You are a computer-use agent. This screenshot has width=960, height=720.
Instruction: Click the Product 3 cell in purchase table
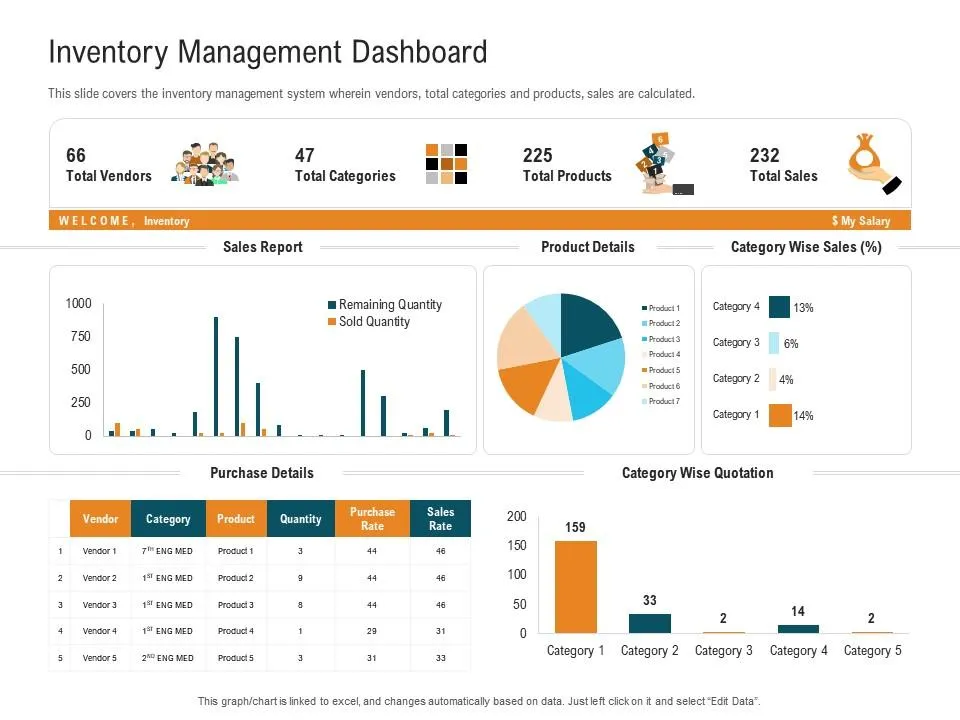point(236,605)
